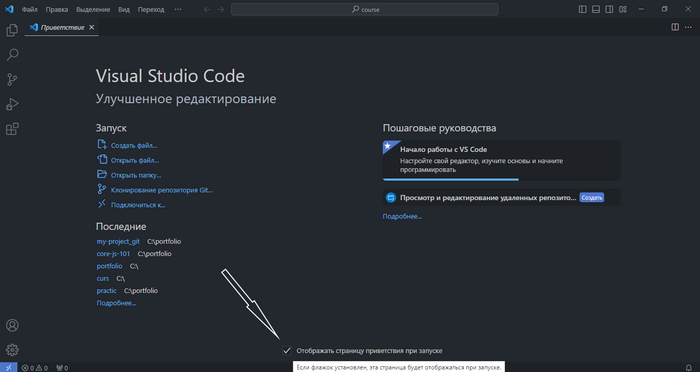The width and height of the screenshot is (700, 372).
Task: Open the Run and Debug view
Action: pyautogui.click(x=12, y=104)
